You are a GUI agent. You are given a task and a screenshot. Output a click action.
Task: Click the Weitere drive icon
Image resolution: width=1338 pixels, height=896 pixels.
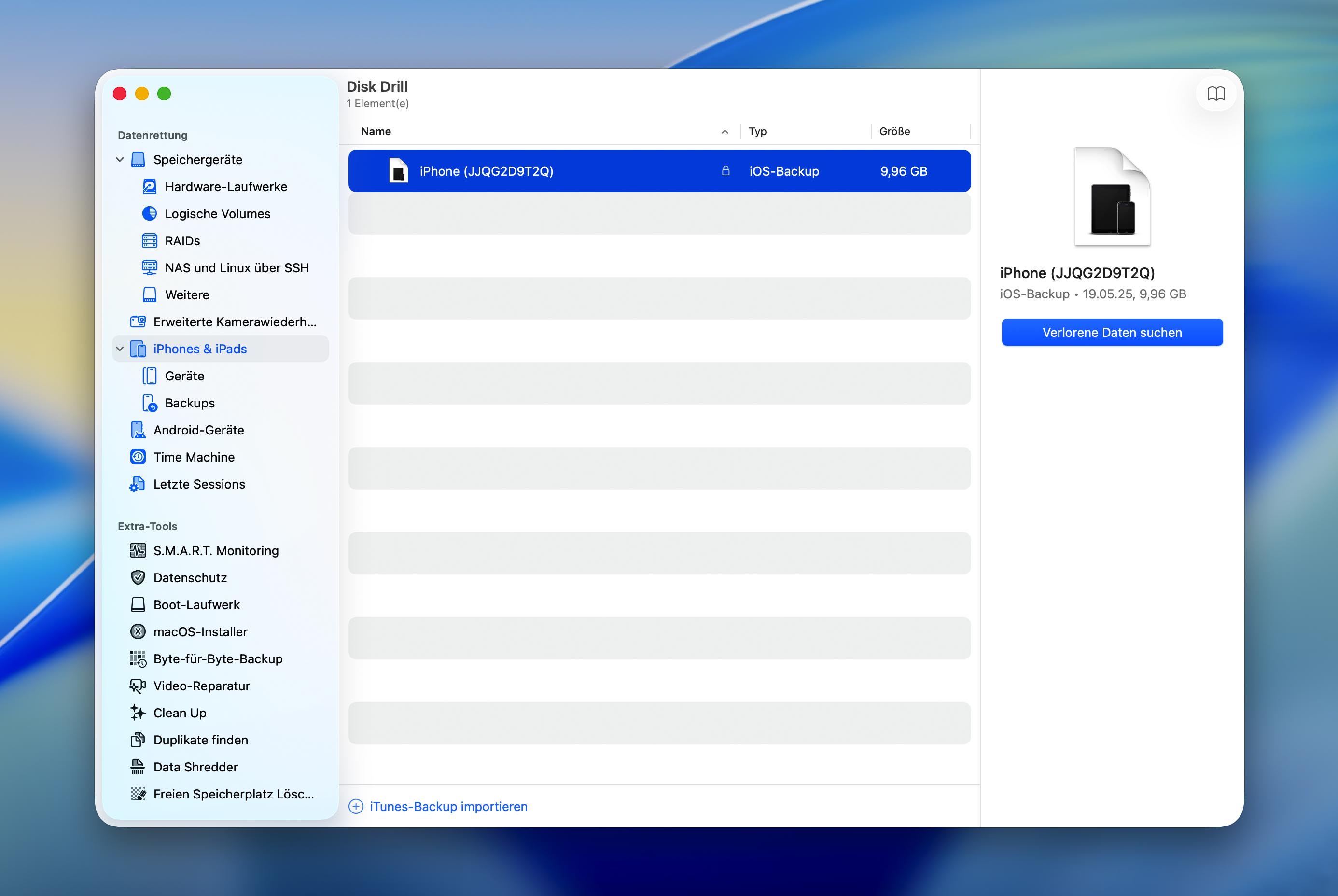click(150, 295)
